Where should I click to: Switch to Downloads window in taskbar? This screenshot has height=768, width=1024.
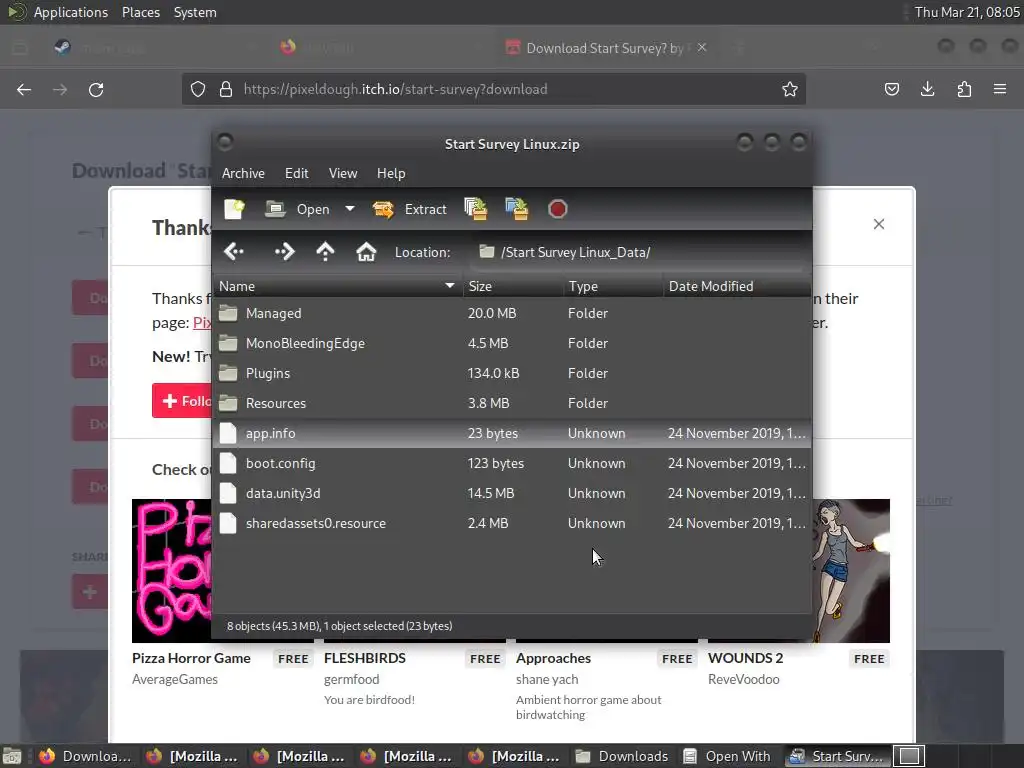coord(622,756)
